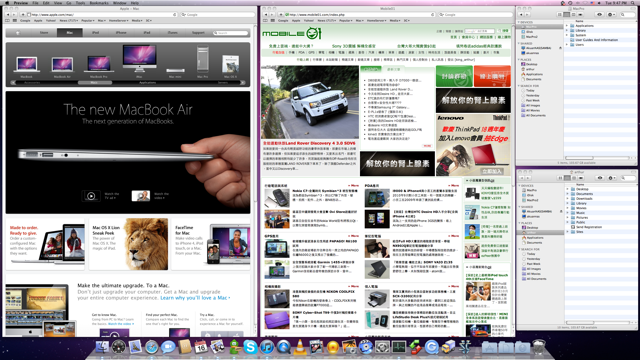640x360 pixels.
Task: Switch MacPro Finder window to icon view
Action: [560, 14]
